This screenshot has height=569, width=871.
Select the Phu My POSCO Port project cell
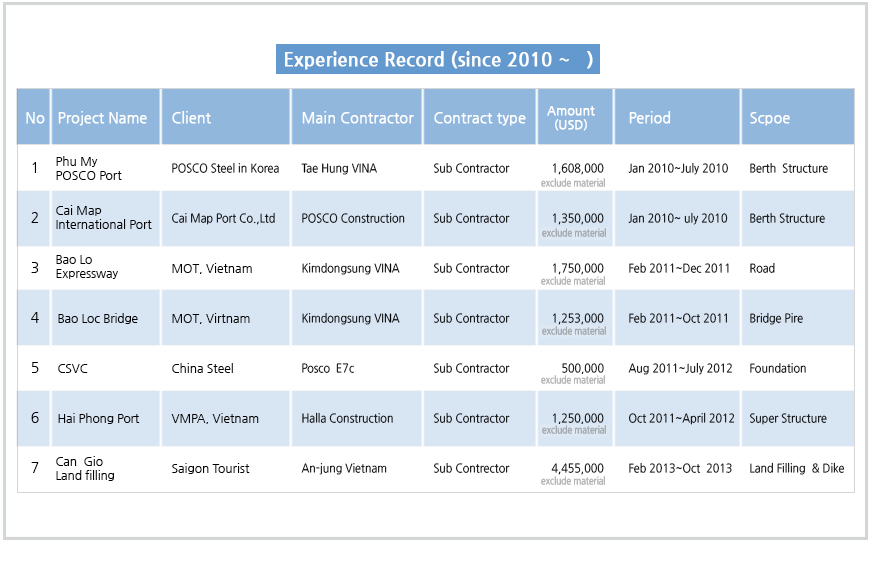click(x=106, y=168)
